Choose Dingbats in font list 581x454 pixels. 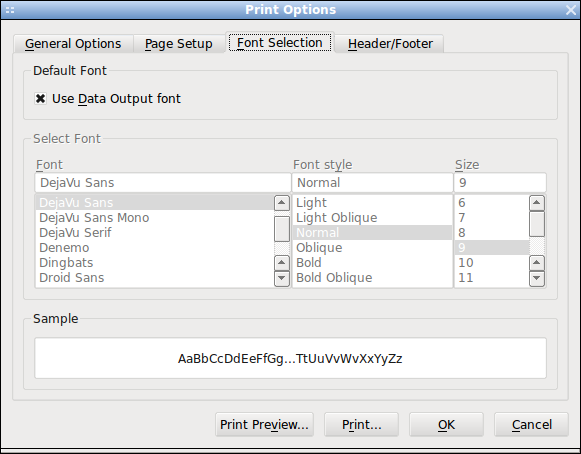[155, 263]
